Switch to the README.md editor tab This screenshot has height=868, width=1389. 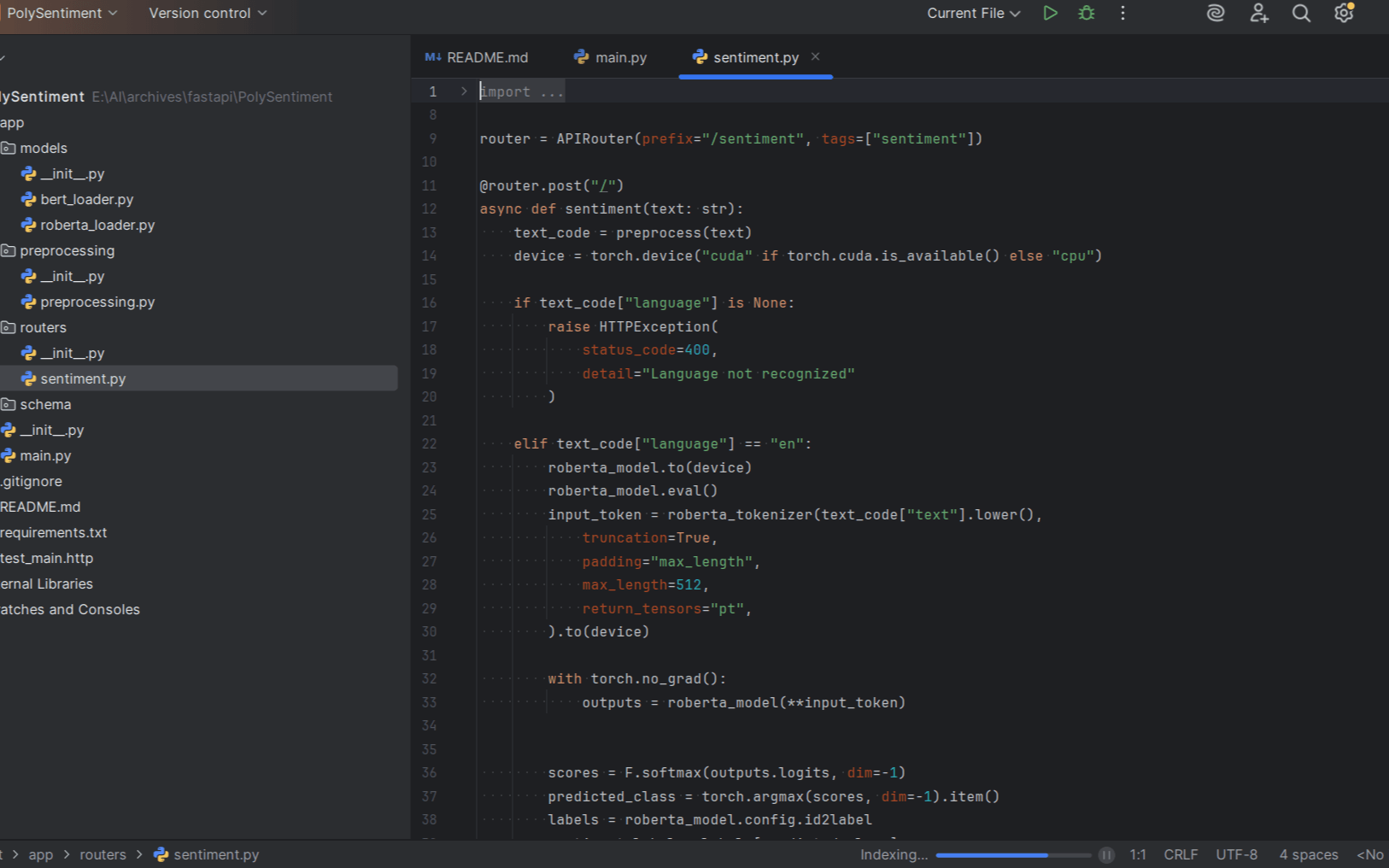click(x=477, y=57)
